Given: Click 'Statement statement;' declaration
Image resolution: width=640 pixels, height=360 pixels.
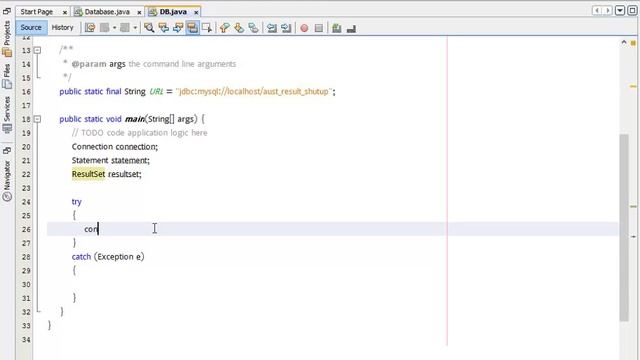Looking at the screenshot, I should pyautogui.click(x=111, y=160).
